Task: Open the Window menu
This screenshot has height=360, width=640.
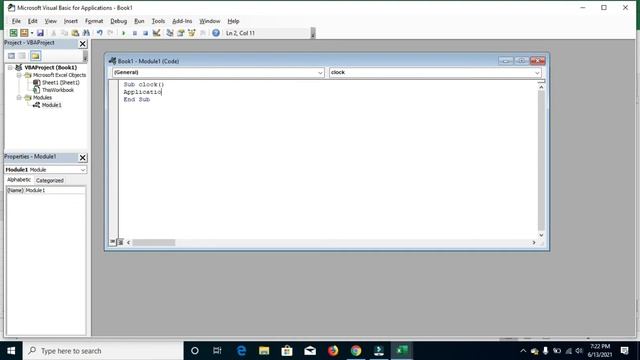Action: pos(209,21)
